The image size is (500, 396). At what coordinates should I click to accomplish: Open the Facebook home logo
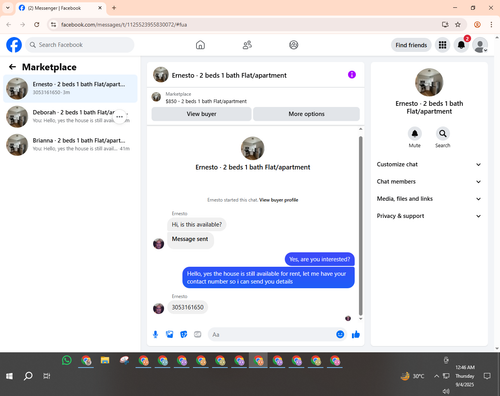pyautogui.click(x=14, y=45)
